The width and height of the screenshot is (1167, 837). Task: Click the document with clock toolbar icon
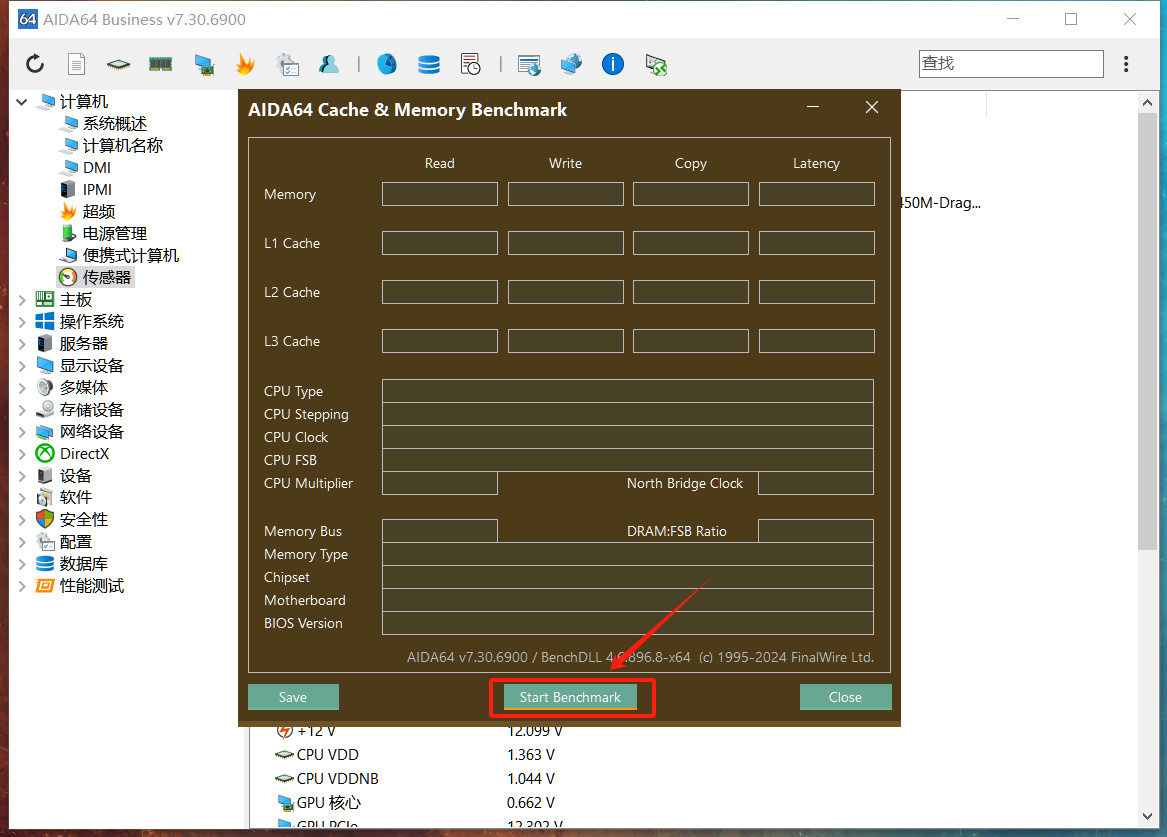pyautogui.click(x=470, y=65)
